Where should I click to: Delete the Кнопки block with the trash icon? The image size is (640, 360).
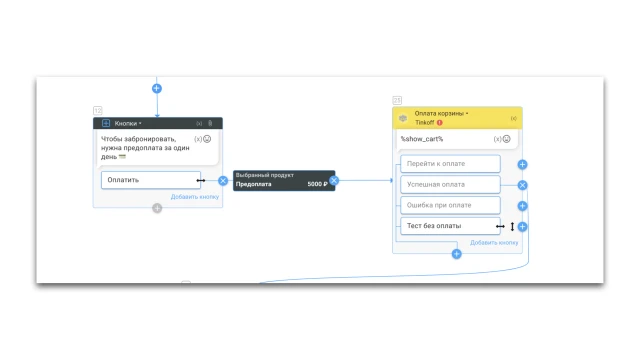[x=210, y=123]
